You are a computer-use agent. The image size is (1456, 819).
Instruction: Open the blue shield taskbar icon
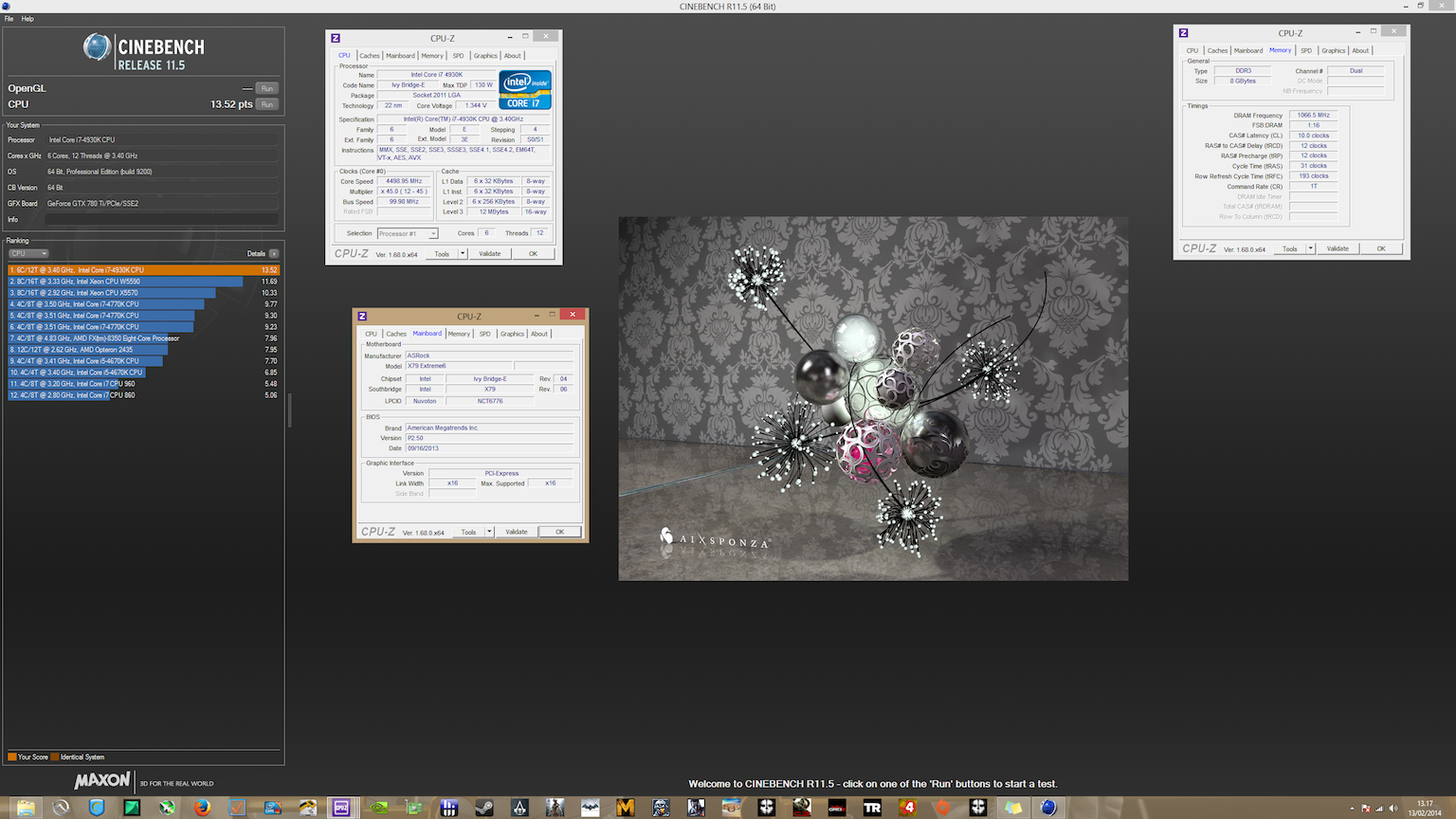pos(96,808)
